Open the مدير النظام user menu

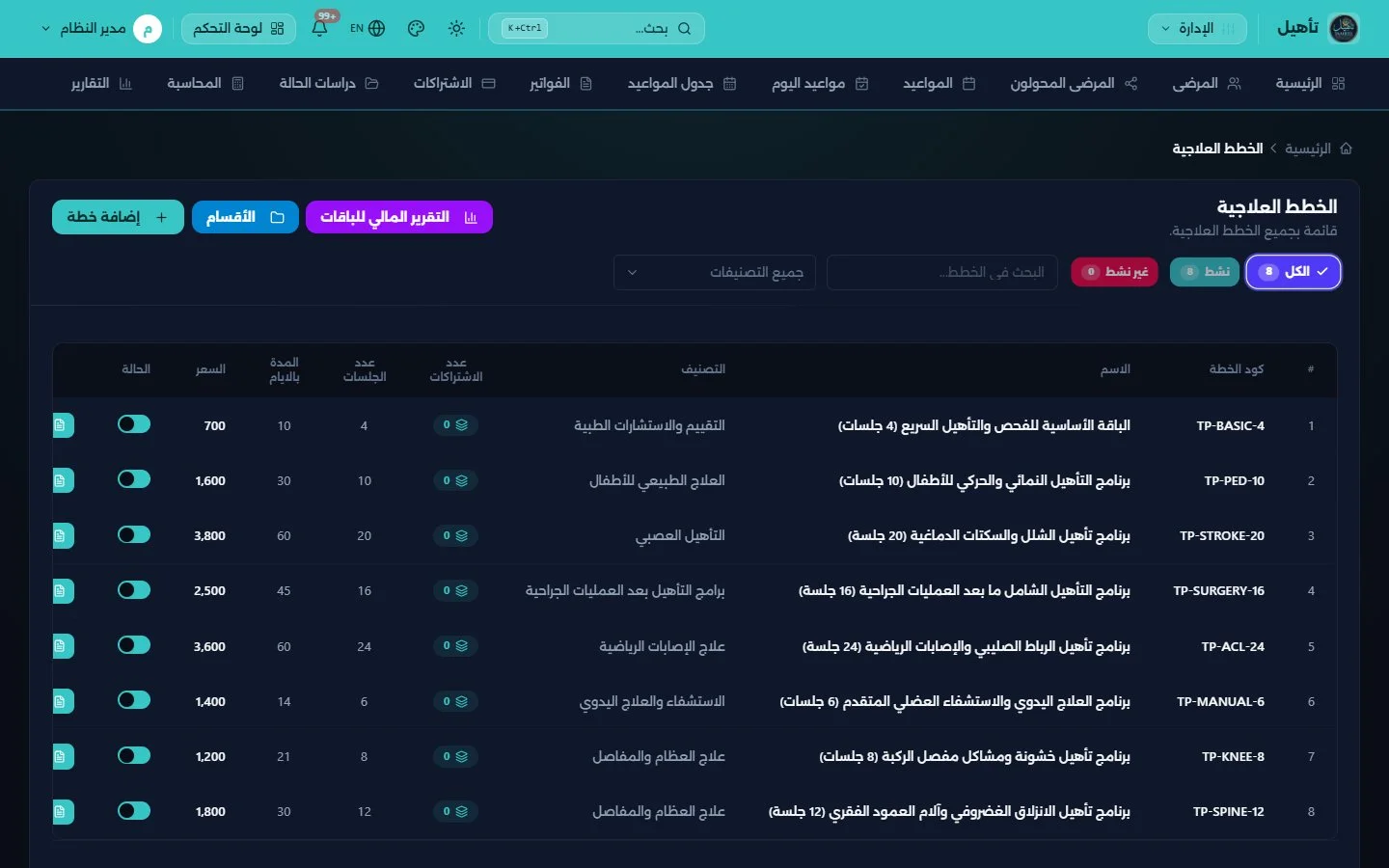(101, 29)
